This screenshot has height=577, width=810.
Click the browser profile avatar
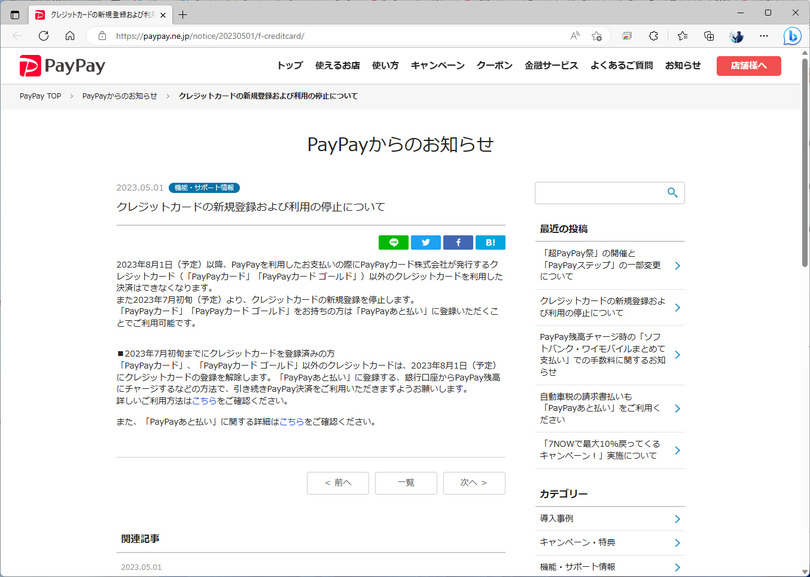point(736,36)
